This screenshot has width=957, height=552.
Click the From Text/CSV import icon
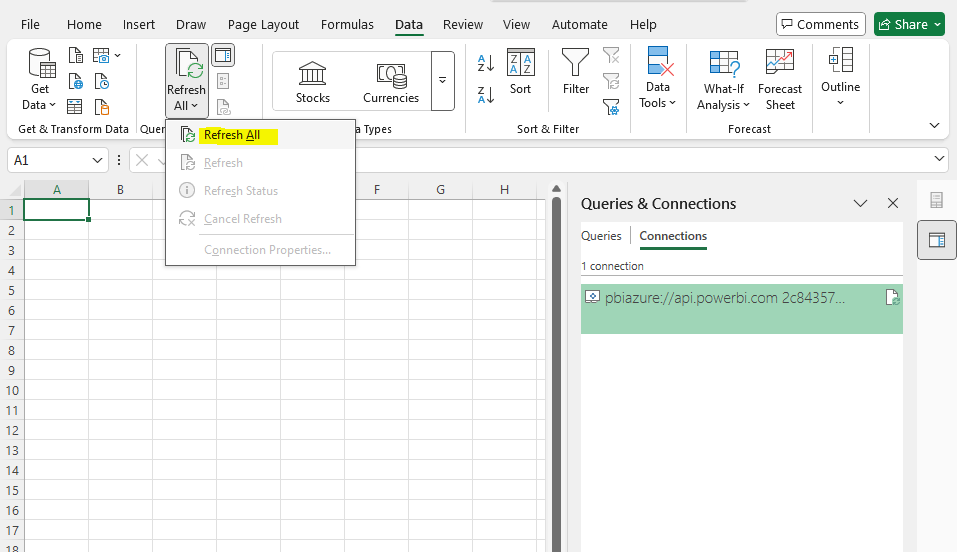[x=76, y=56]
